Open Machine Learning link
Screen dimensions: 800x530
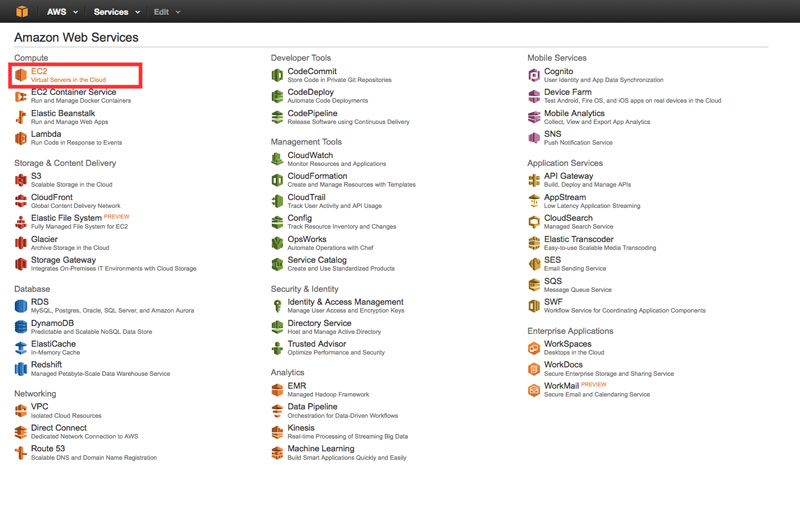tap(321, 448)
